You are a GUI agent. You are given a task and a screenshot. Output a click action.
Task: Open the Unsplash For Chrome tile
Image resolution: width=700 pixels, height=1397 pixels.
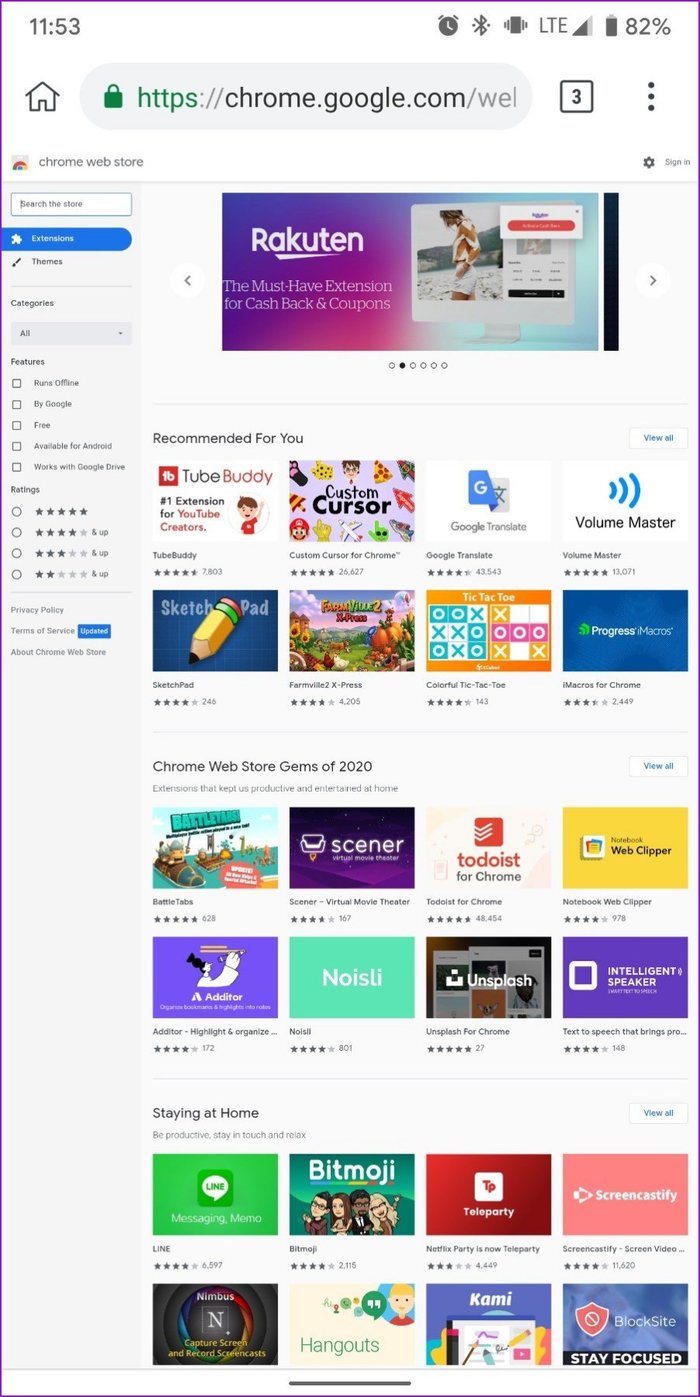pos(488,977)
